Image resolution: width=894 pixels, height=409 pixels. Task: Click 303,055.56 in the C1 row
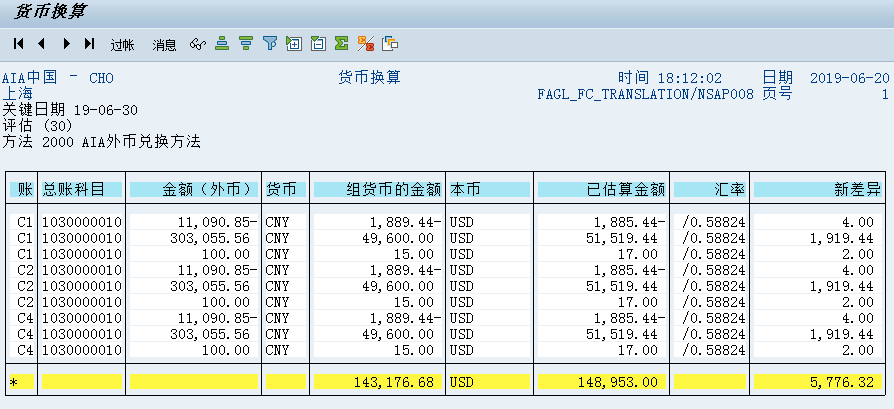point(210,238)
